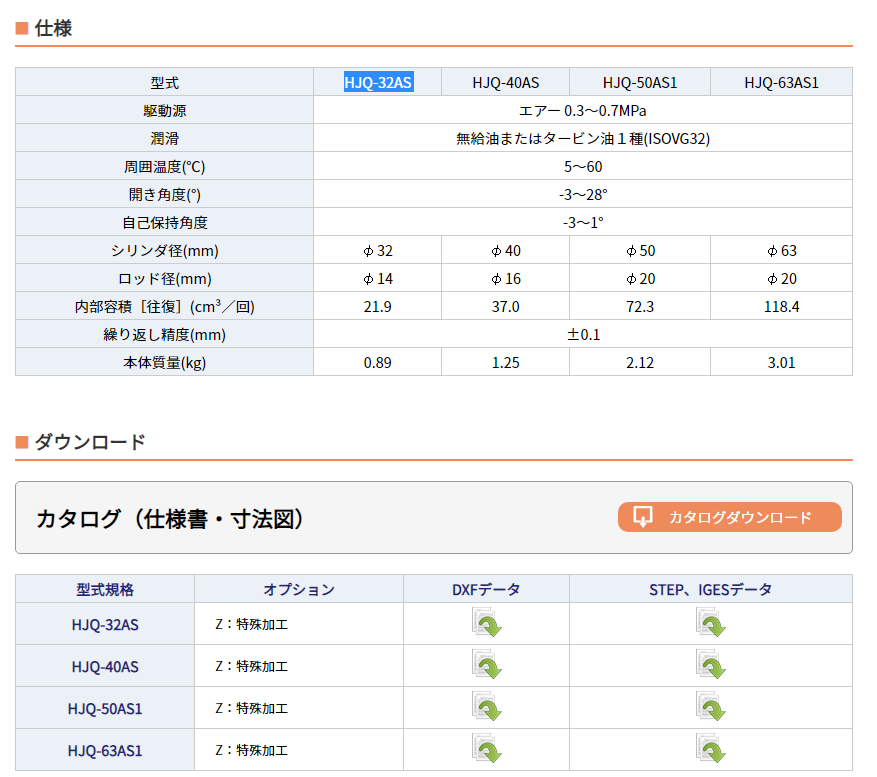The image size is (877, 777).
Task: Download DXF data for HJQ-50AS1
Action: (486, 708)
